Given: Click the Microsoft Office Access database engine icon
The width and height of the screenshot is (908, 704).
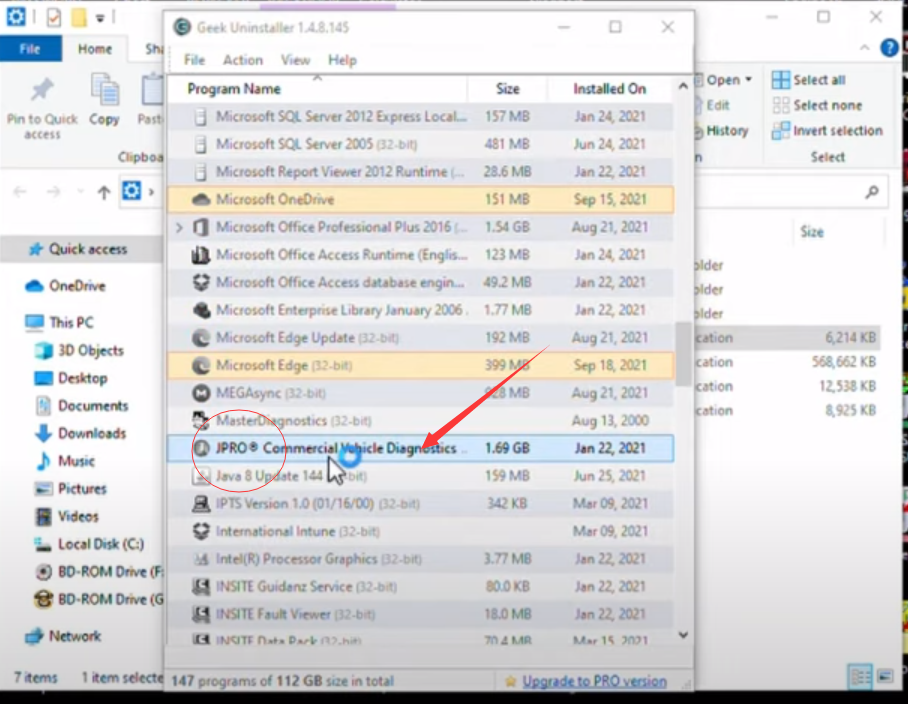Looking at the screenshot, I should pos(201,283).
